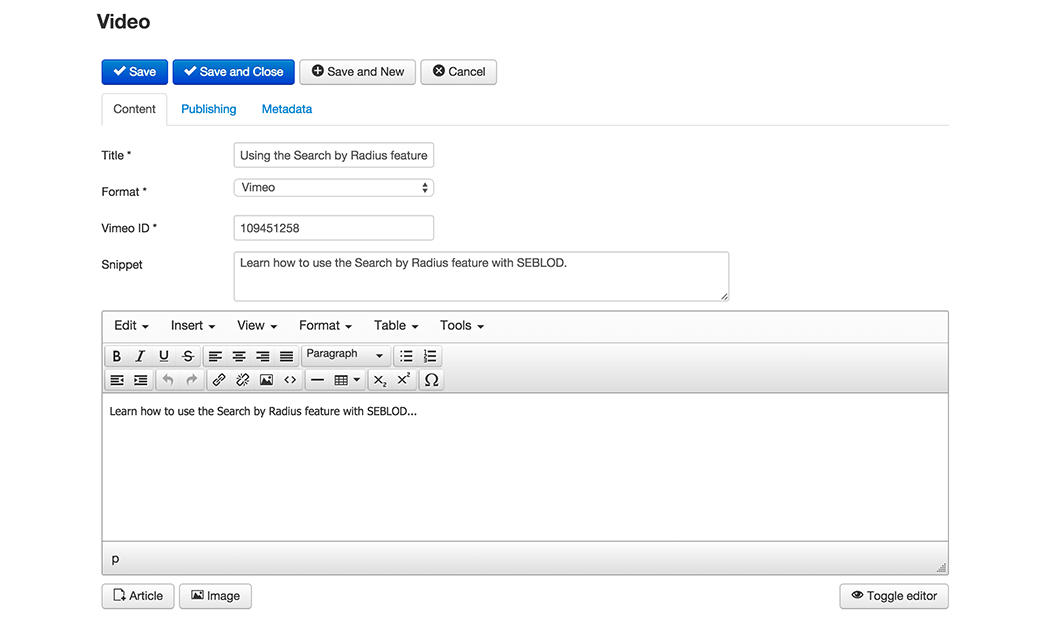The height and width of the screenshot is (624, 1046).
Task: Apply strikethrough formatting
Action: 188,356
